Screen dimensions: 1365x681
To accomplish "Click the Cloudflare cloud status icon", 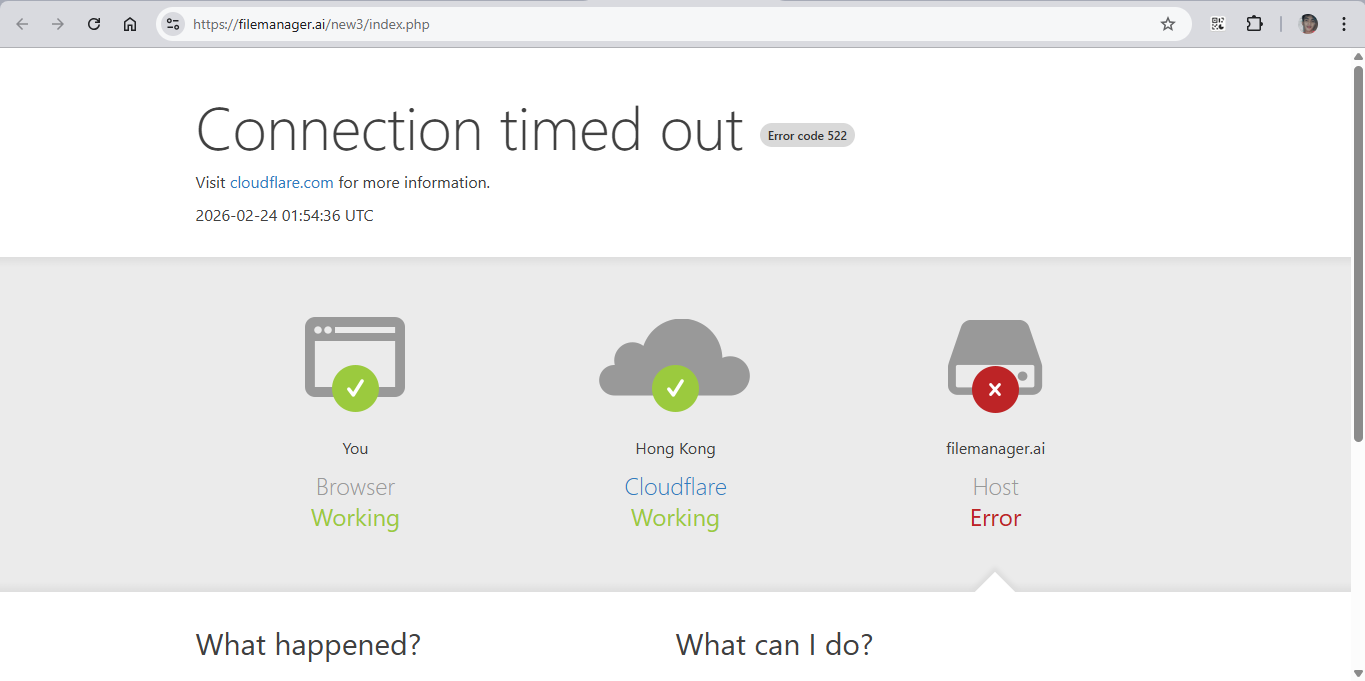I will click(x=675, y=358).
